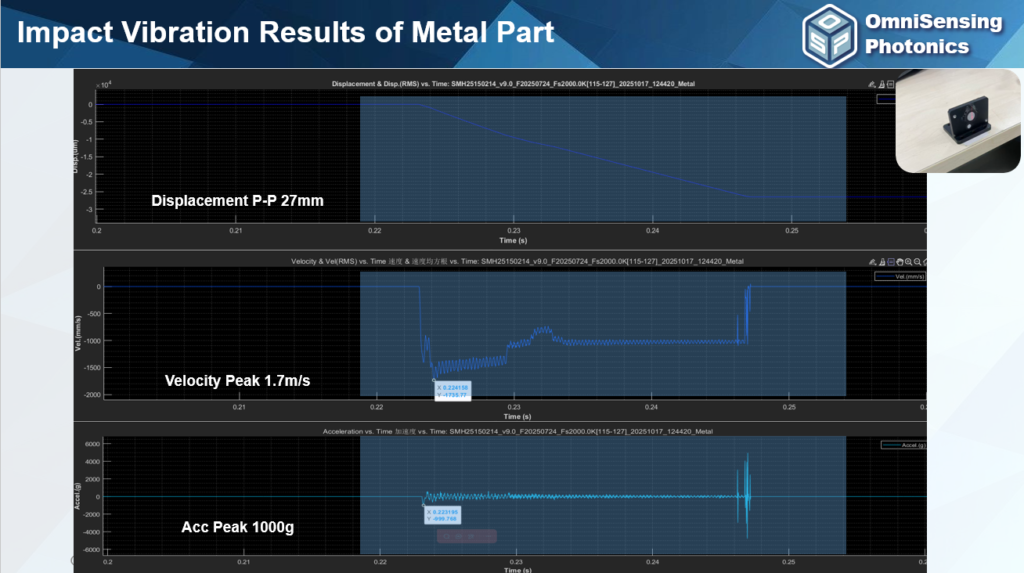Enable Data Tips tool in velocity plot toolbar

point(882,261)
